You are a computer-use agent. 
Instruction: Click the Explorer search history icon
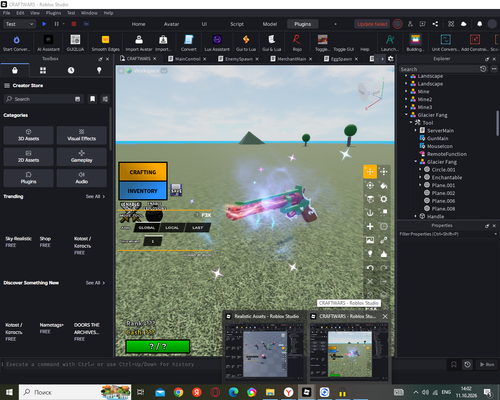(x=483, y=69)
